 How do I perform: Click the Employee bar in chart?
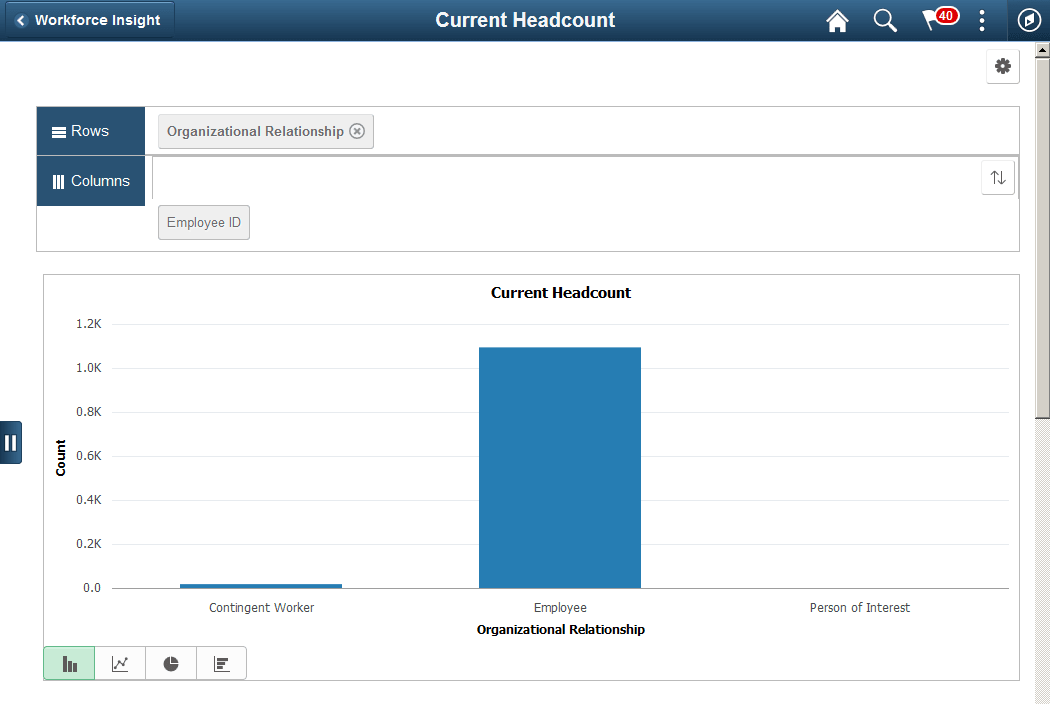click(x=560, y=468)
